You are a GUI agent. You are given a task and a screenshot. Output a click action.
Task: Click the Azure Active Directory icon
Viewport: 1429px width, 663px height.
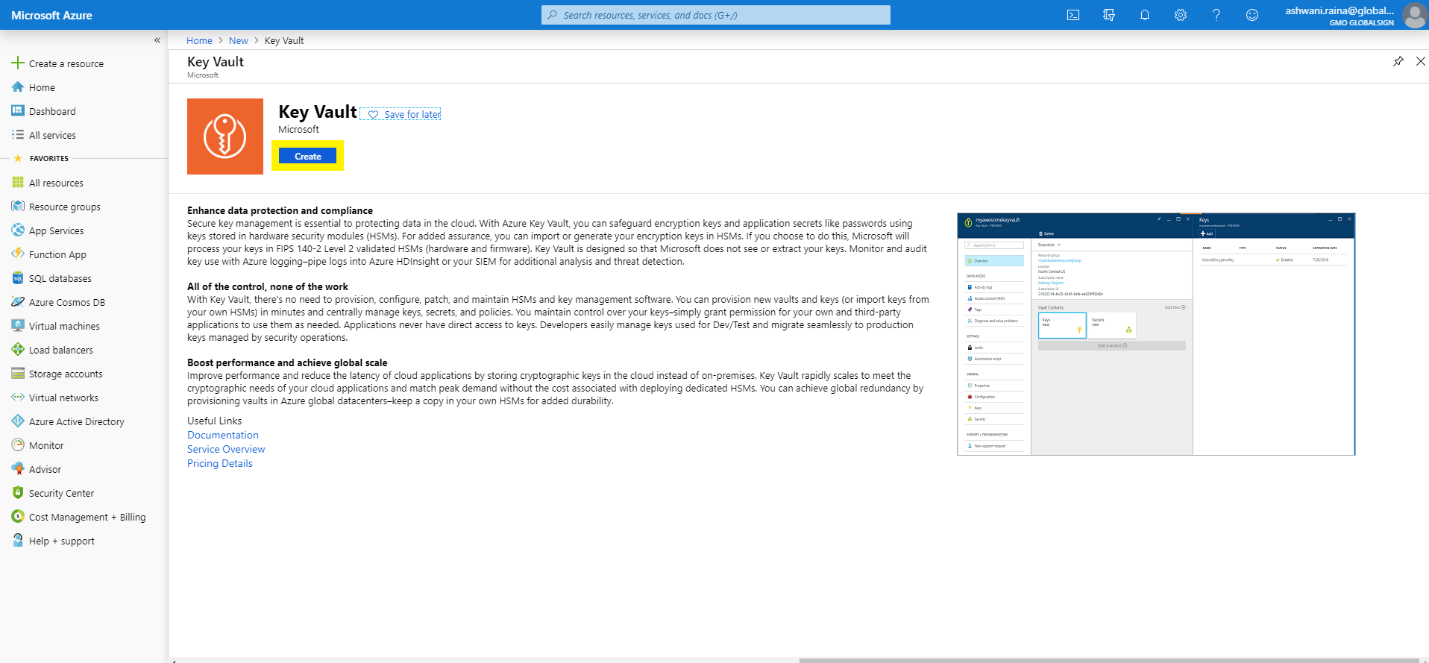coord(17,422)
